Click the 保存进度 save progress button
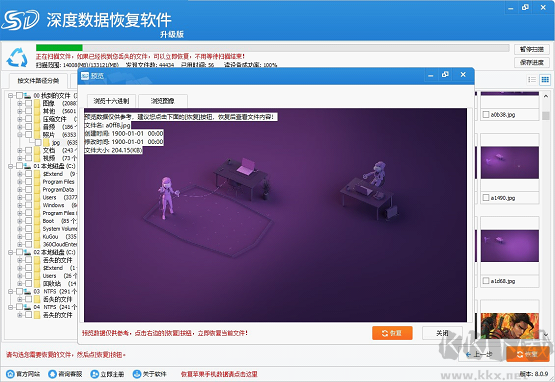The image size is (555, 382). click(x=532, y=62)
